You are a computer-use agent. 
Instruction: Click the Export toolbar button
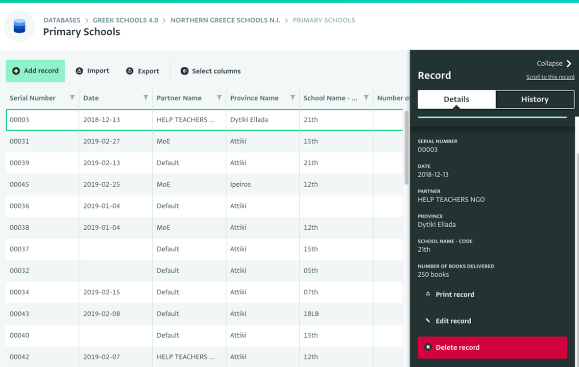pyautogui.click(x=143, y=71)
